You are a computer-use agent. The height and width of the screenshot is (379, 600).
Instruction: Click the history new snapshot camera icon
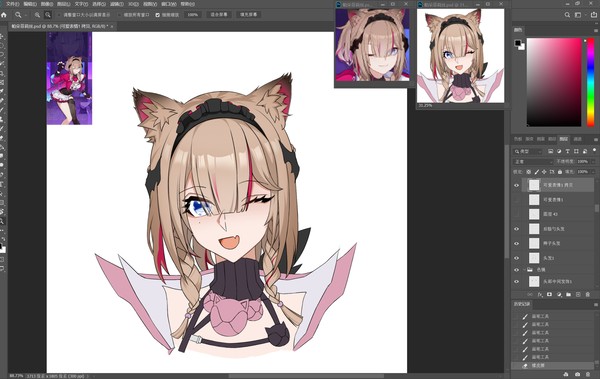tap(577, 374)
